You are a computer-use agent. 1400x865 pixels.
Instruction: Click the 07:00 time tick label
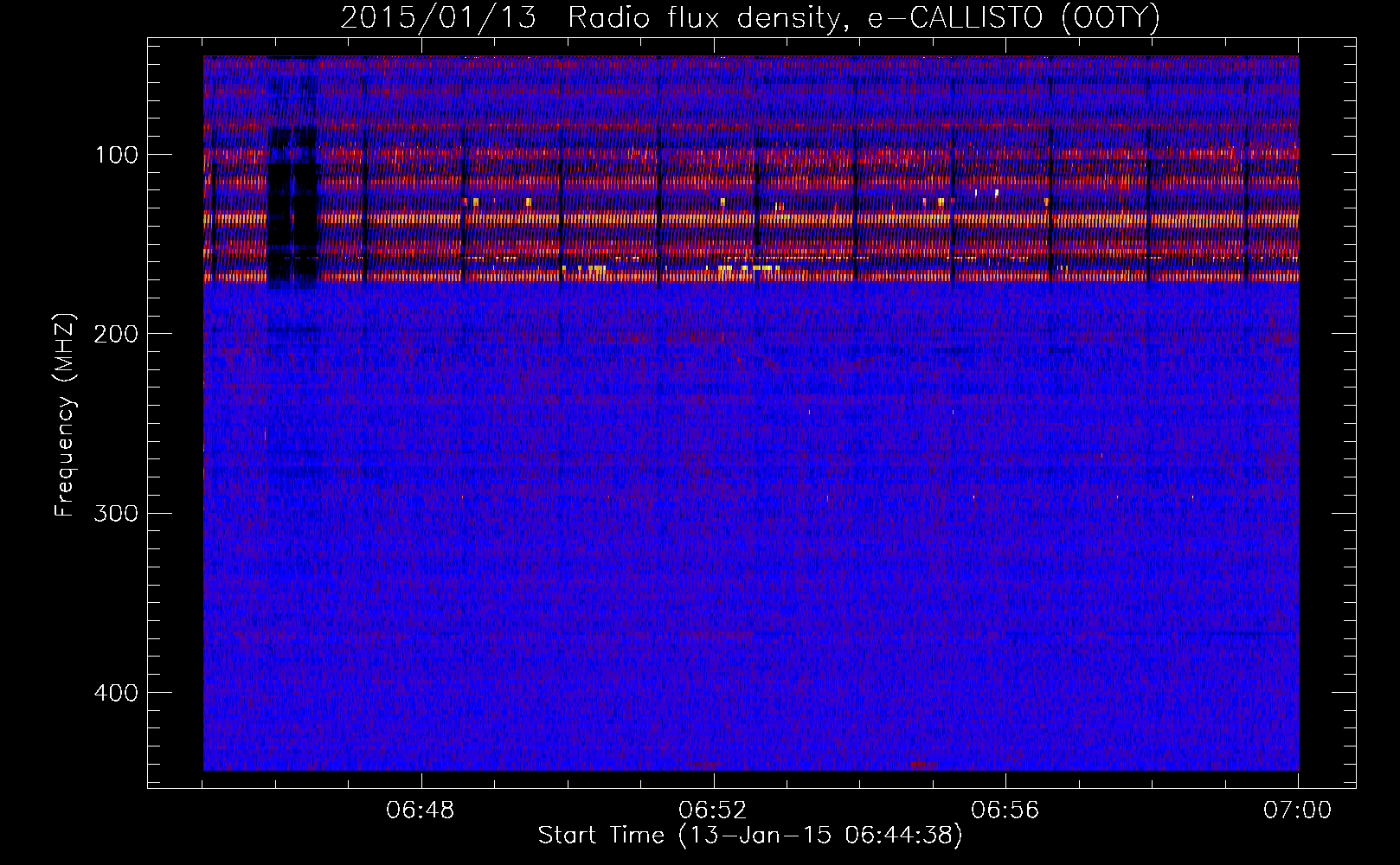1297,811
